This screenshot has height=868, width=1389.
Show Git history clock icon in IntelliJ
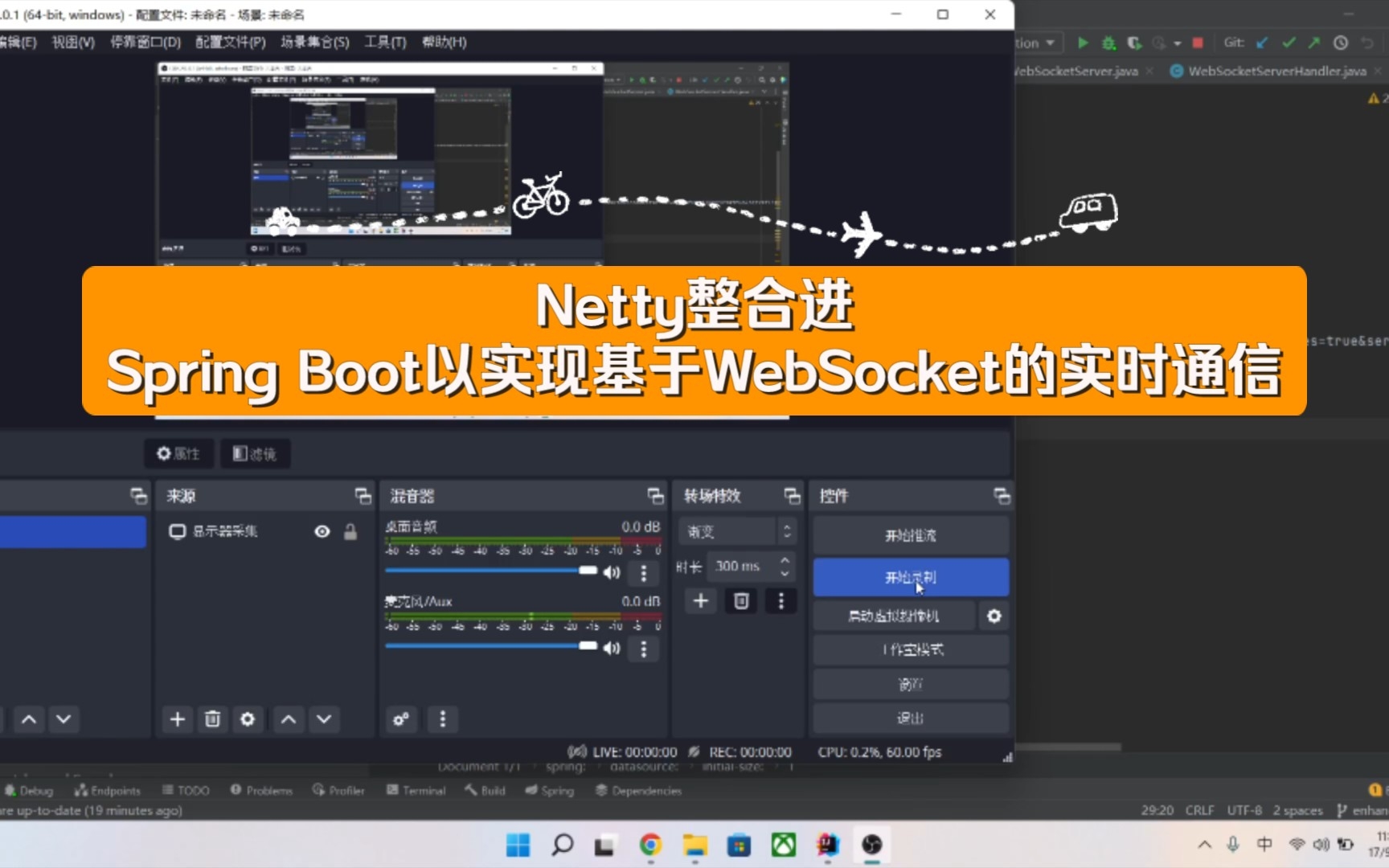(x=1340, y=43)
